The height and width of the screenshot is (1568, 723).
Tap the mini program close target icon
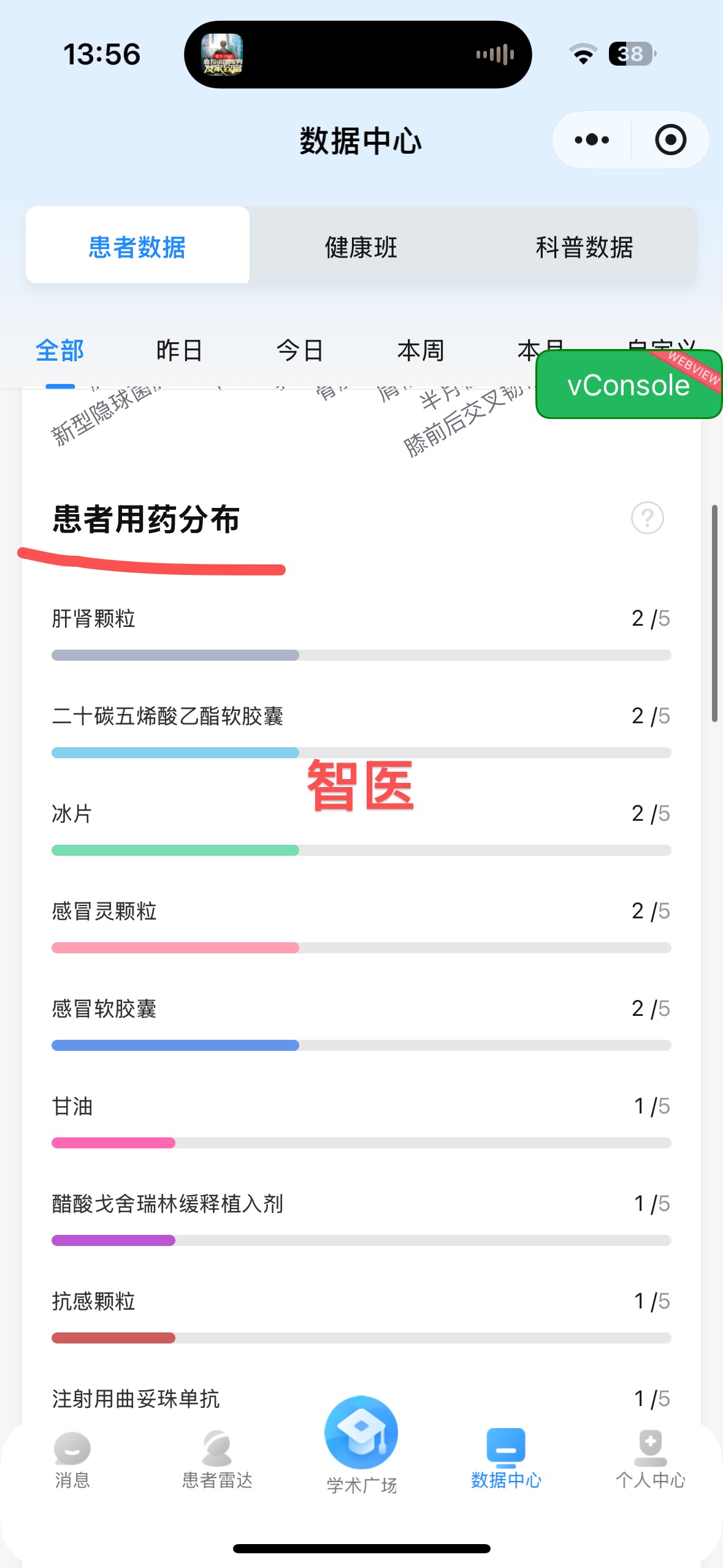click(670, 140)
